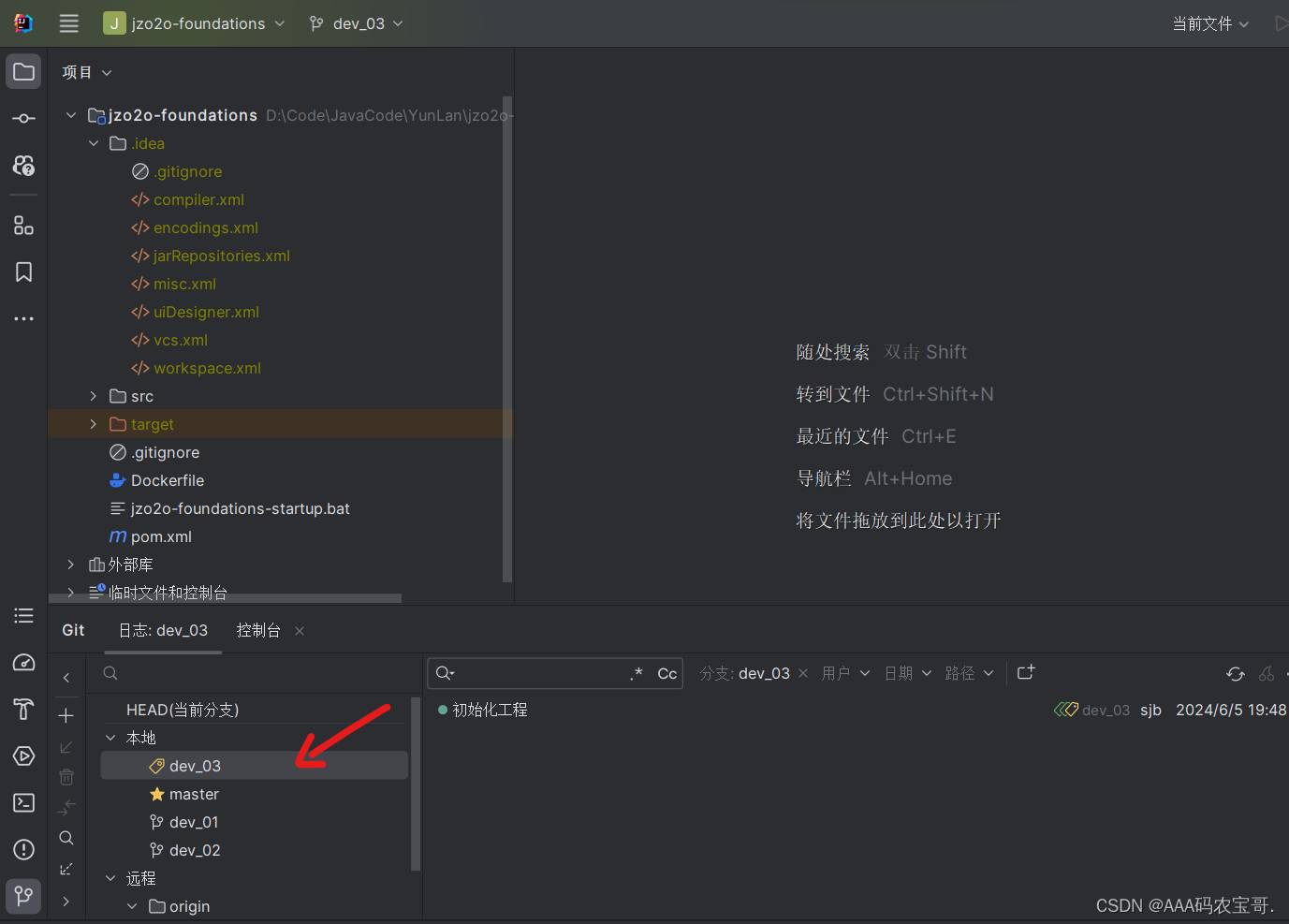Open the 当前文件 run configuration dropdown

(x=1210, y=23)
